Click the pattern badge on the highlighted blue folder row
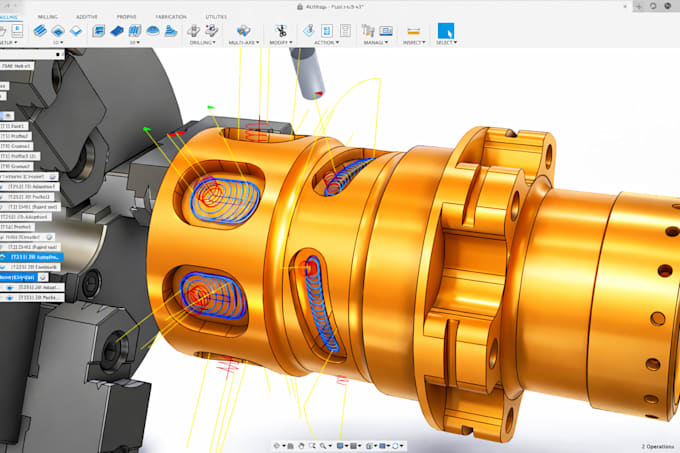680x453 pixels. (x=43, y=277)
